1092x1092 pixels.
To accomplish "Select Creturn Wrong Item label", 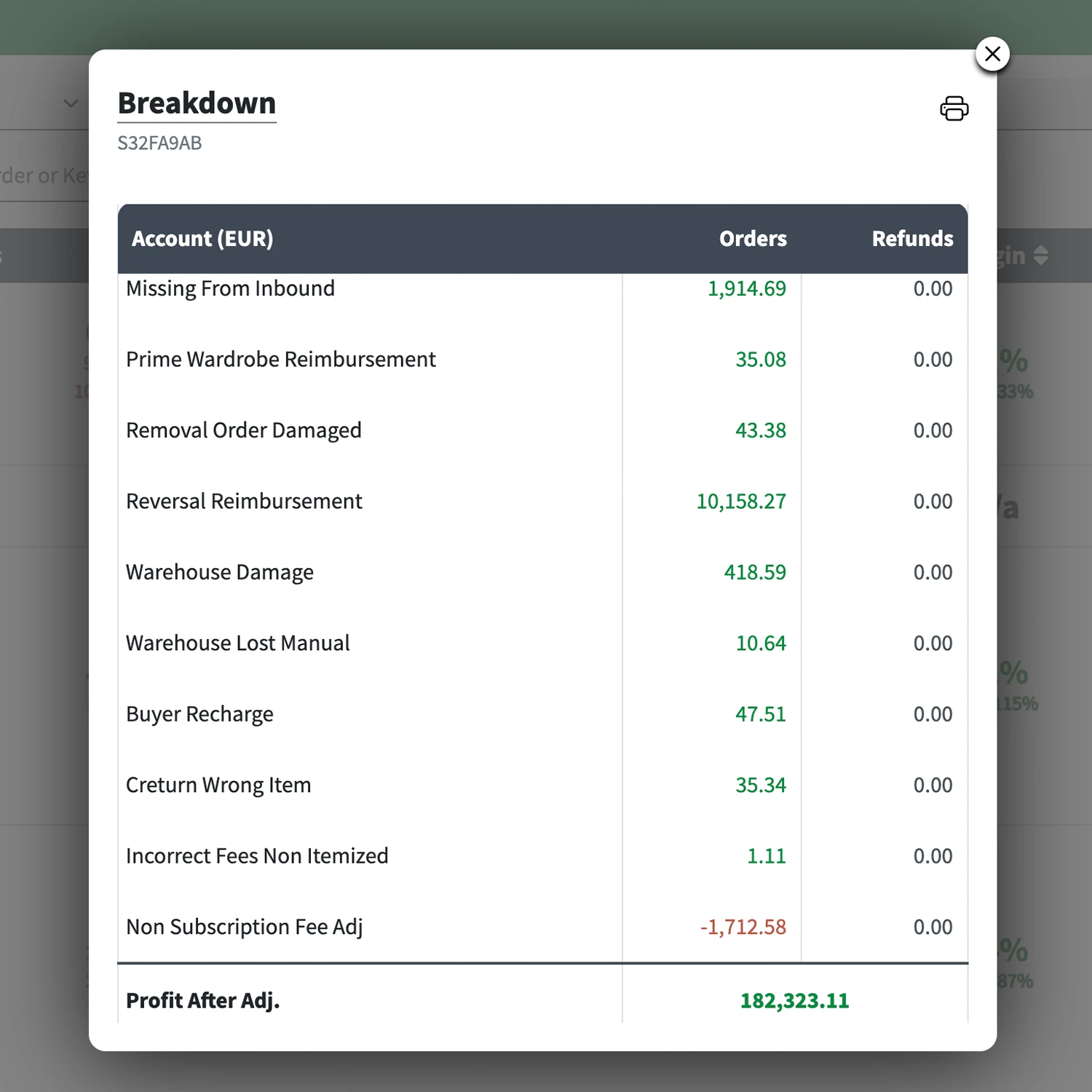I will tap(218, 786).
